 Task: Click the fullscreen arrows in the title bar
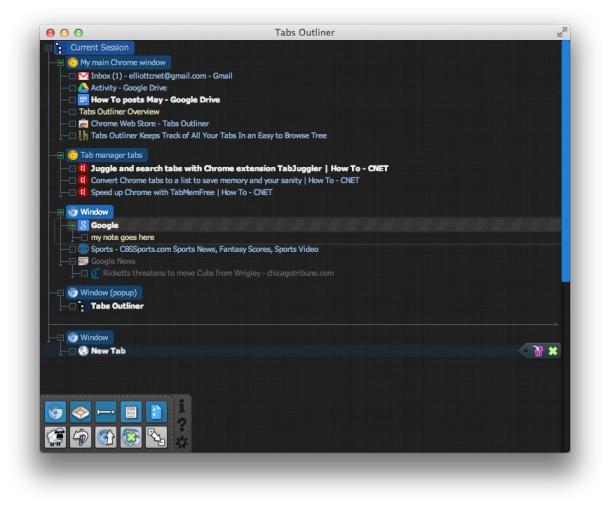coord(562,32)
